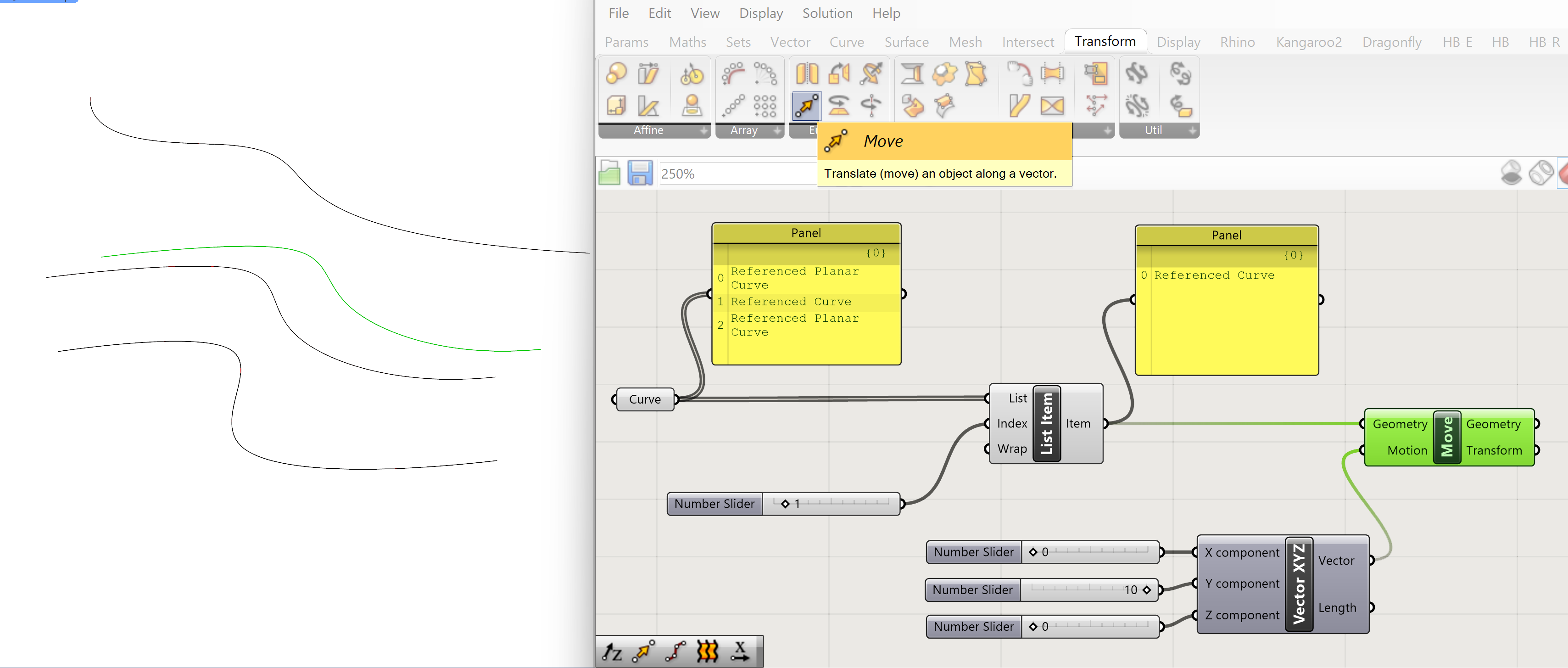The image size is (1568, 668).
Task: Toggle the wireframe preview mode icon
Action: pos(1541,173)
